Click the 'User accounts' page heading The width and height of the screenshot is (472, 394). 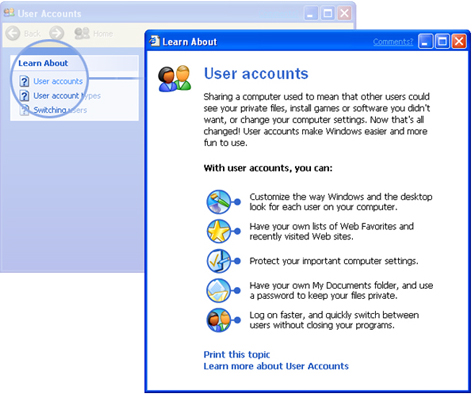point(256,74)
